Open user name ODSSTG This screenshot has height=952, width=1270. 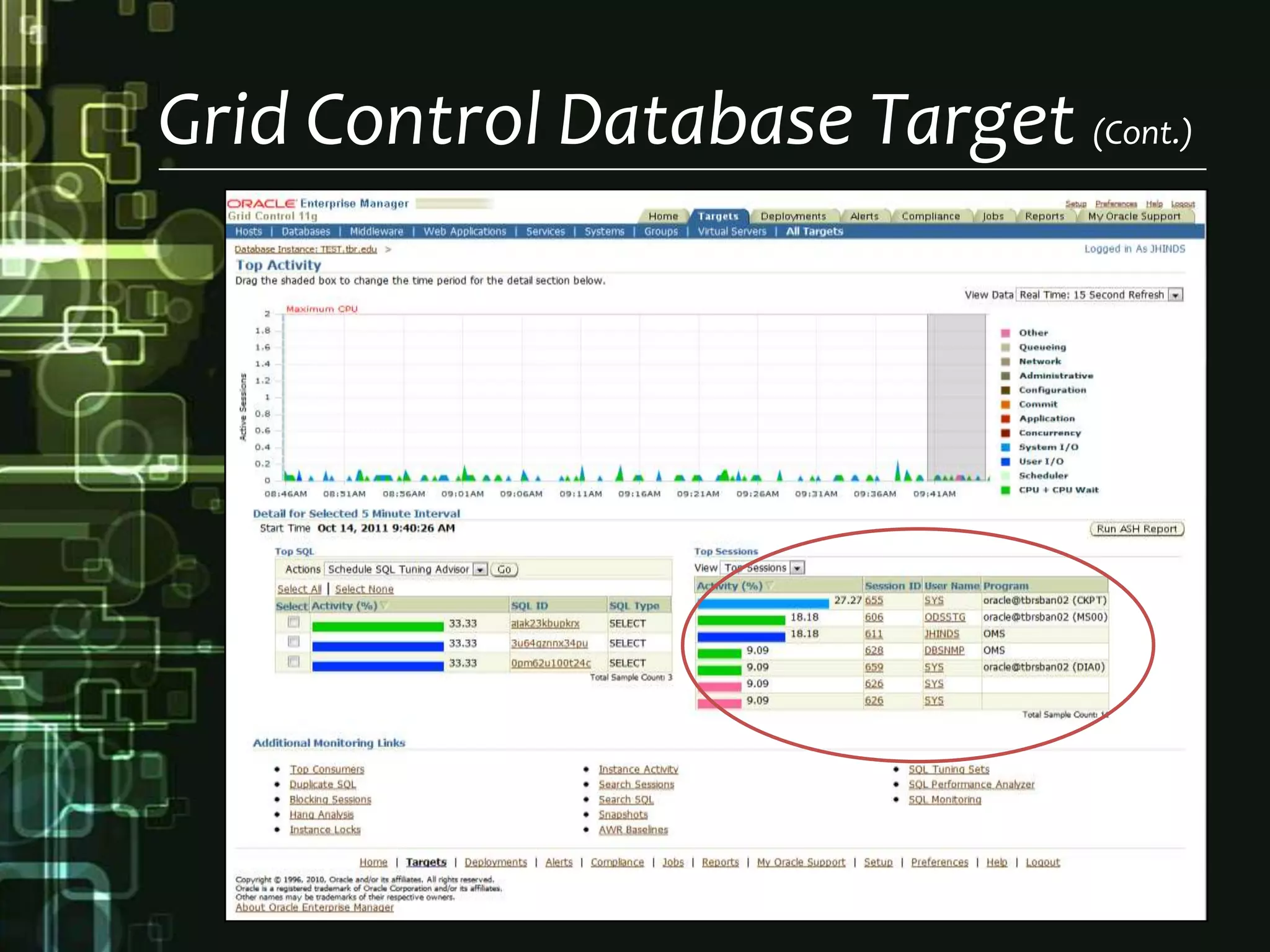pyautogui.click(x=945, y=617)
